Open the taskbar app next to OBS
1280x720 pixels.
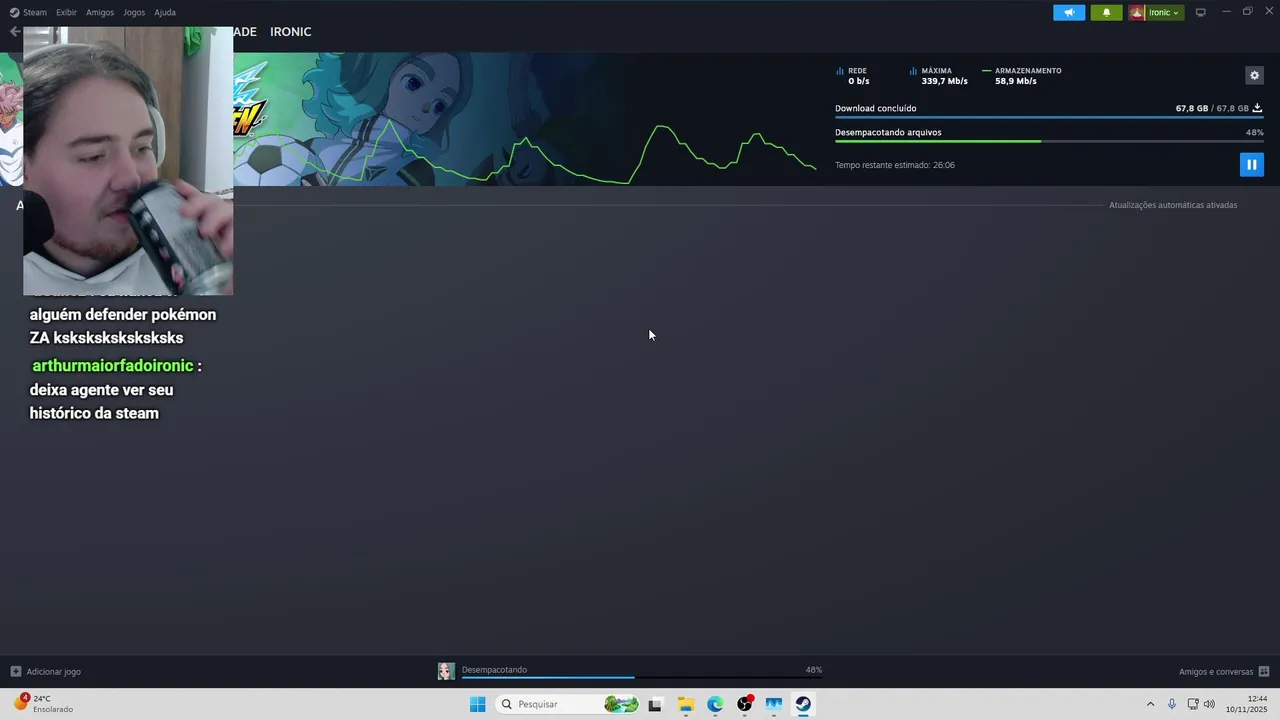coord(774,704)
